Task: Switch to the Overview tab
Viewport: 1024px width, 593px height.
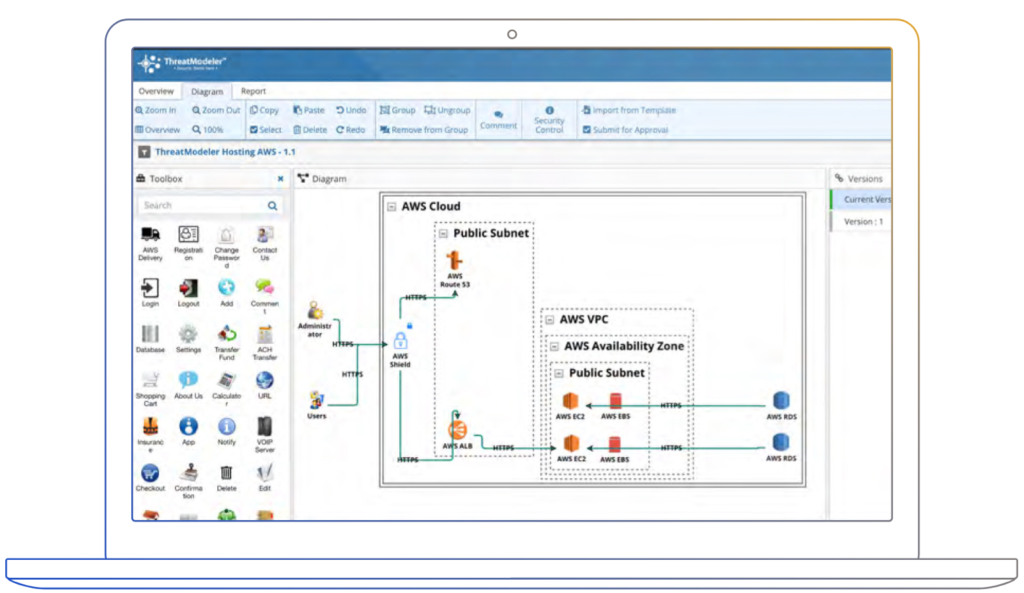Action: [x=156, y=91]
